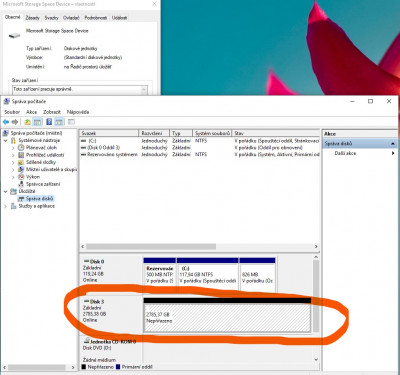The height and width of the screenshot is (375, 400).
Task: Click the Up one level folder icon
Action: click(27, 122)
